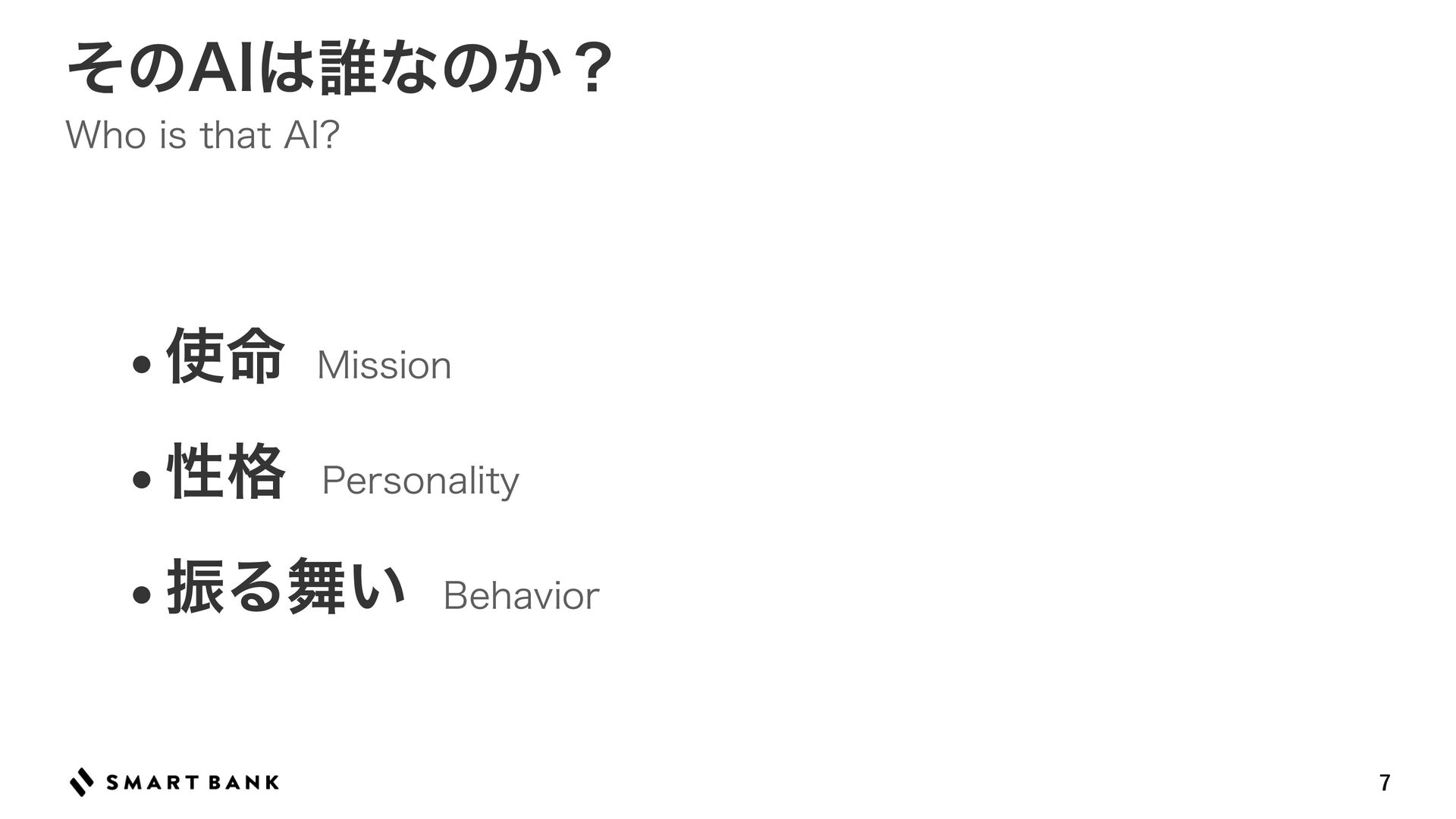Click the Behavior label
The image size is (1456, 819).
pyautogui.click(x=521, y=595)
